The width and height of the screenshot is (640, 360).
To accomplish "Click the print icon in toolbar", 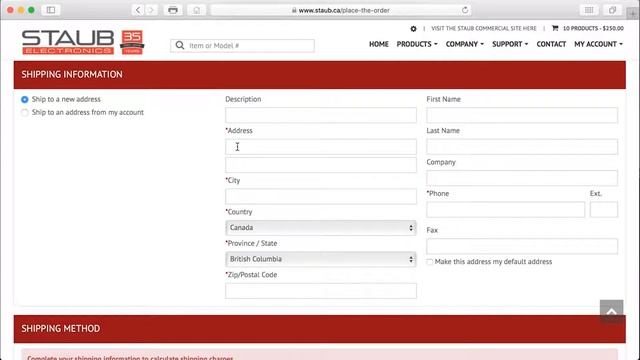I will coord(173,10).
